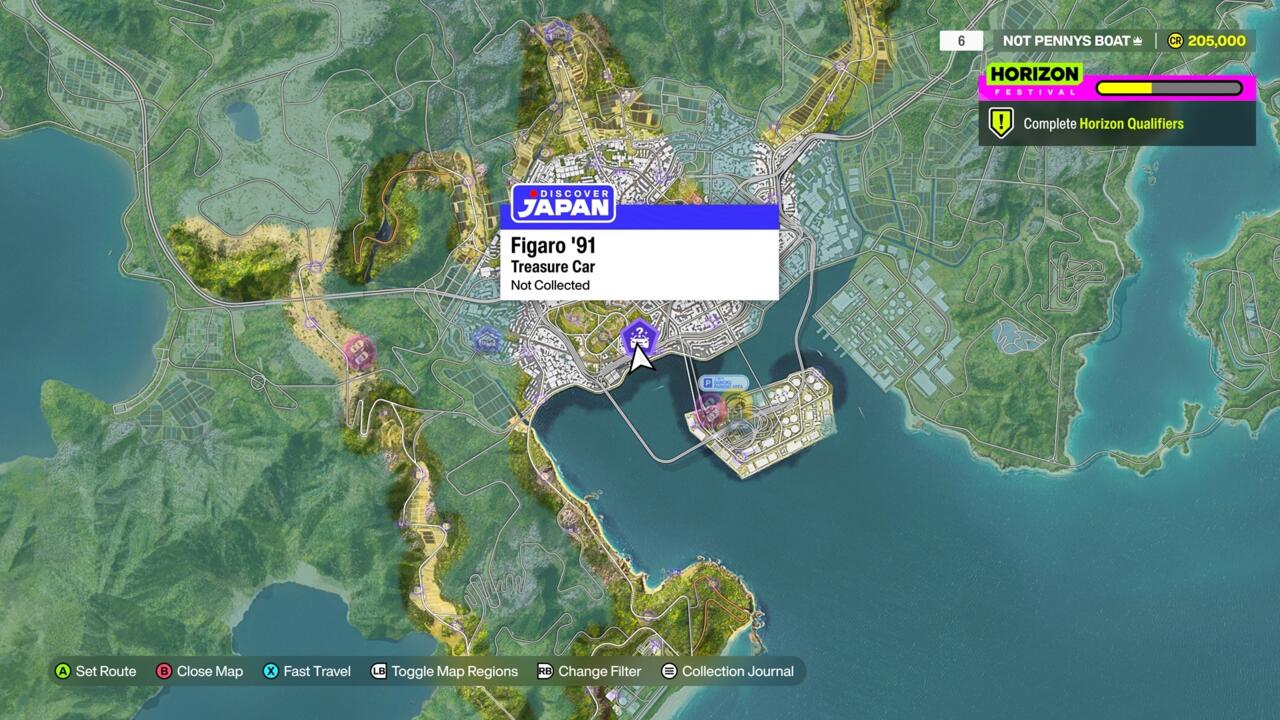Click the yellow CR credits coin icon
The image size is (1280, 720).
pyautogui.click(x=1175, y=41)
